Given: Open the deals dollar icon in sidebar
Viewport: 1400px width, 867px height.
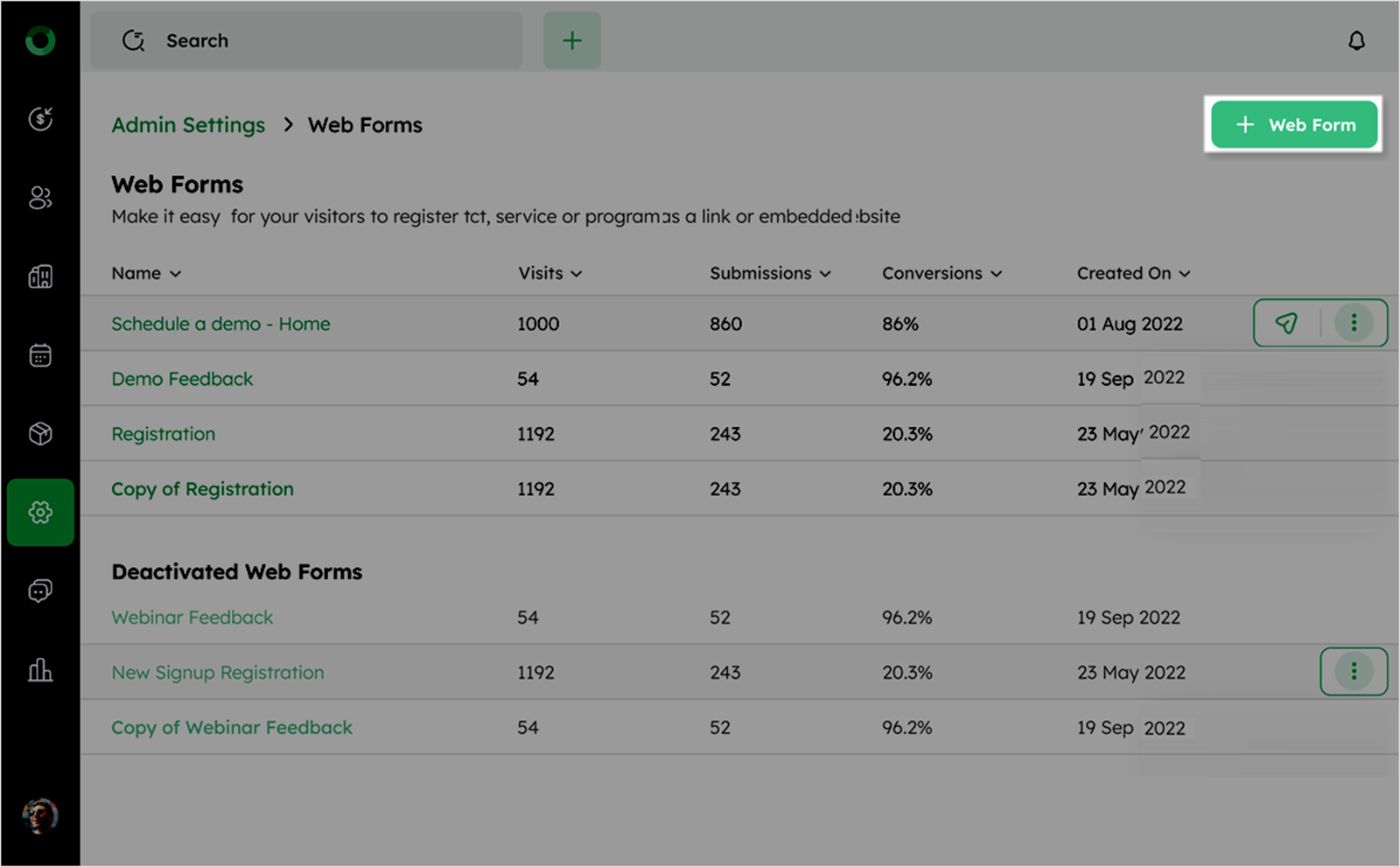Looking at the screenshot, I should tap(40, 119).
